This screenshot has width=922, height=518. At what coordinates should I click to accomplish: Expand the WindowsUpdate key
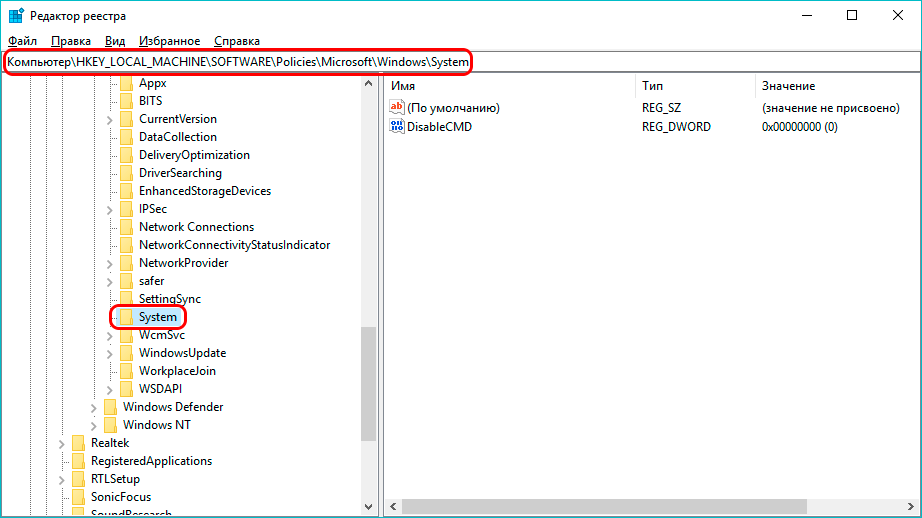(109, 354)
